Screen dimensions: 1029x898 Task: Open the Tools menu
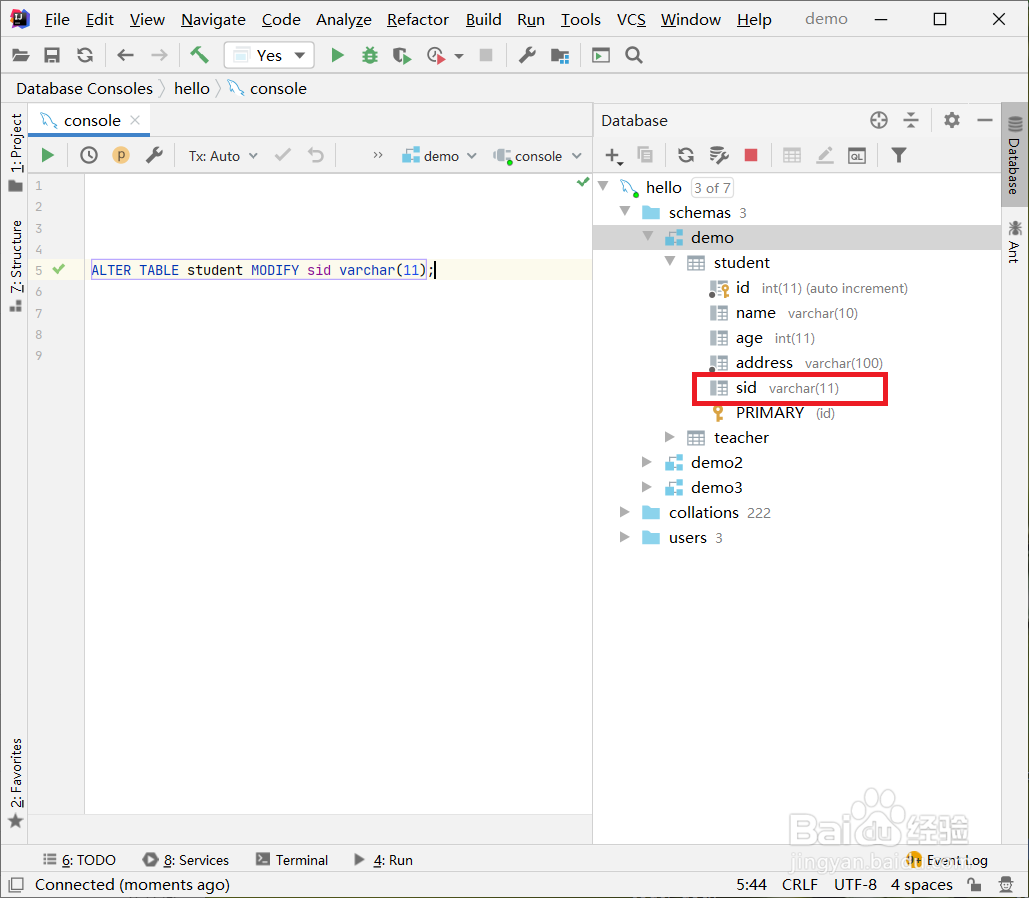coord(581,20)
